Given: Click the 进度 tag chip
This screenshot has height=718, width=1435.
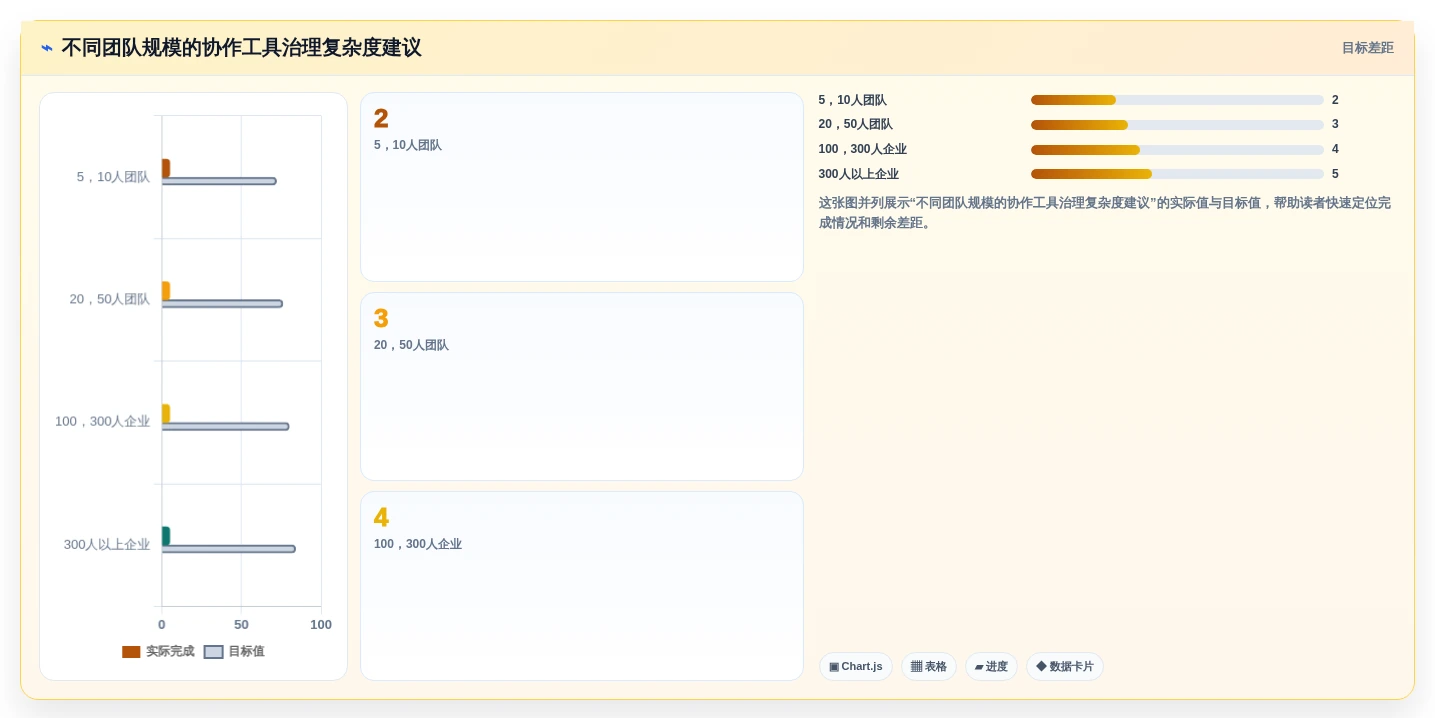Looking at the screenshot, I should click(991, 667).
